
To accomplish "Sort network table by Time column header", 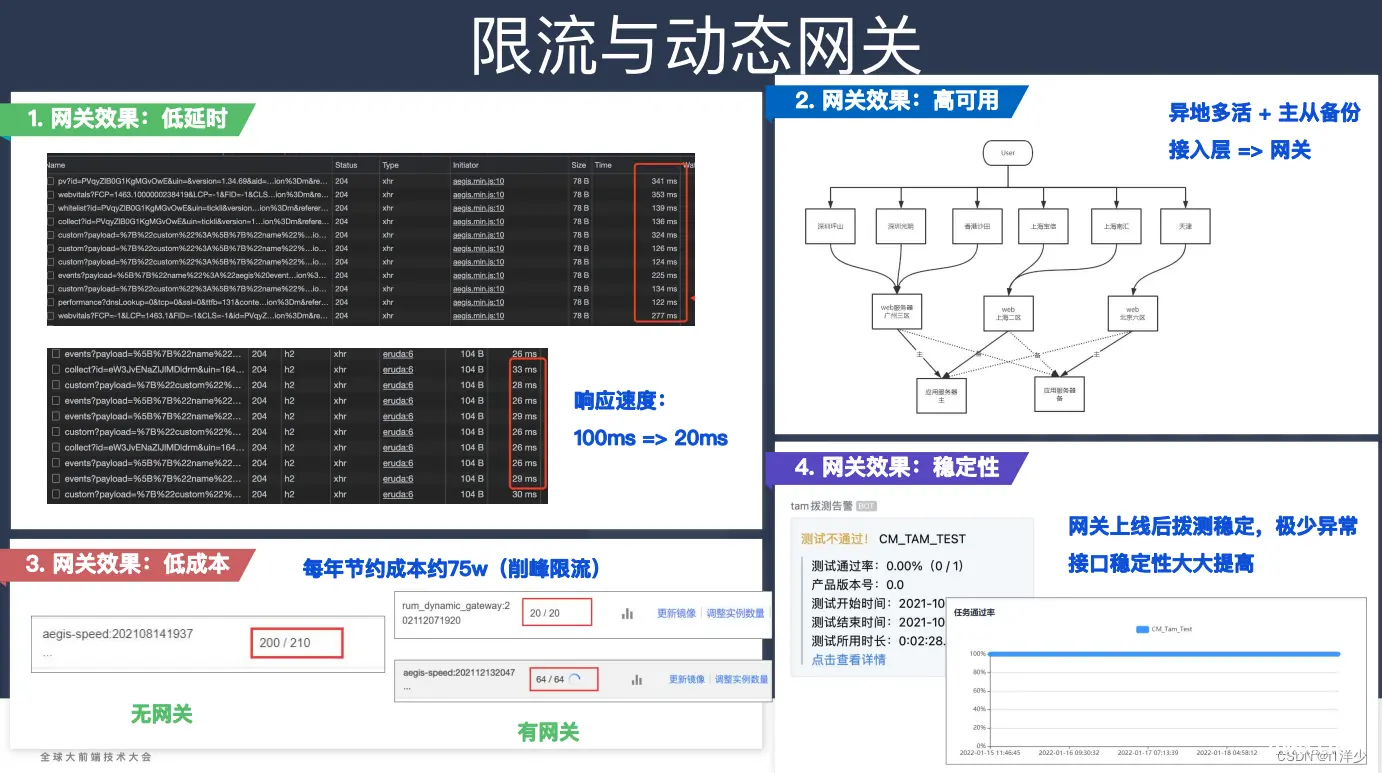I will (603, 165).
